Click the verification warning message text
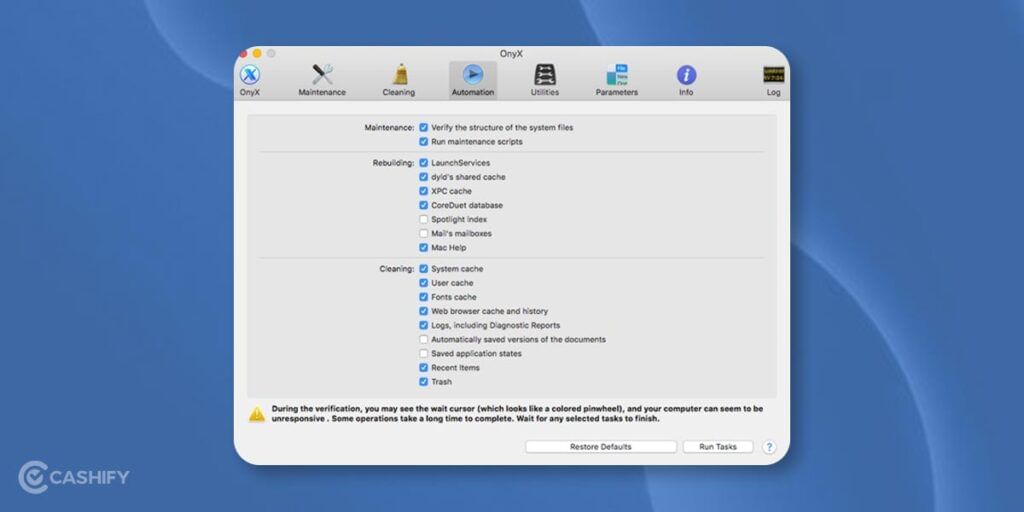This screenshot has height=512, width=1024. [517, 414]
